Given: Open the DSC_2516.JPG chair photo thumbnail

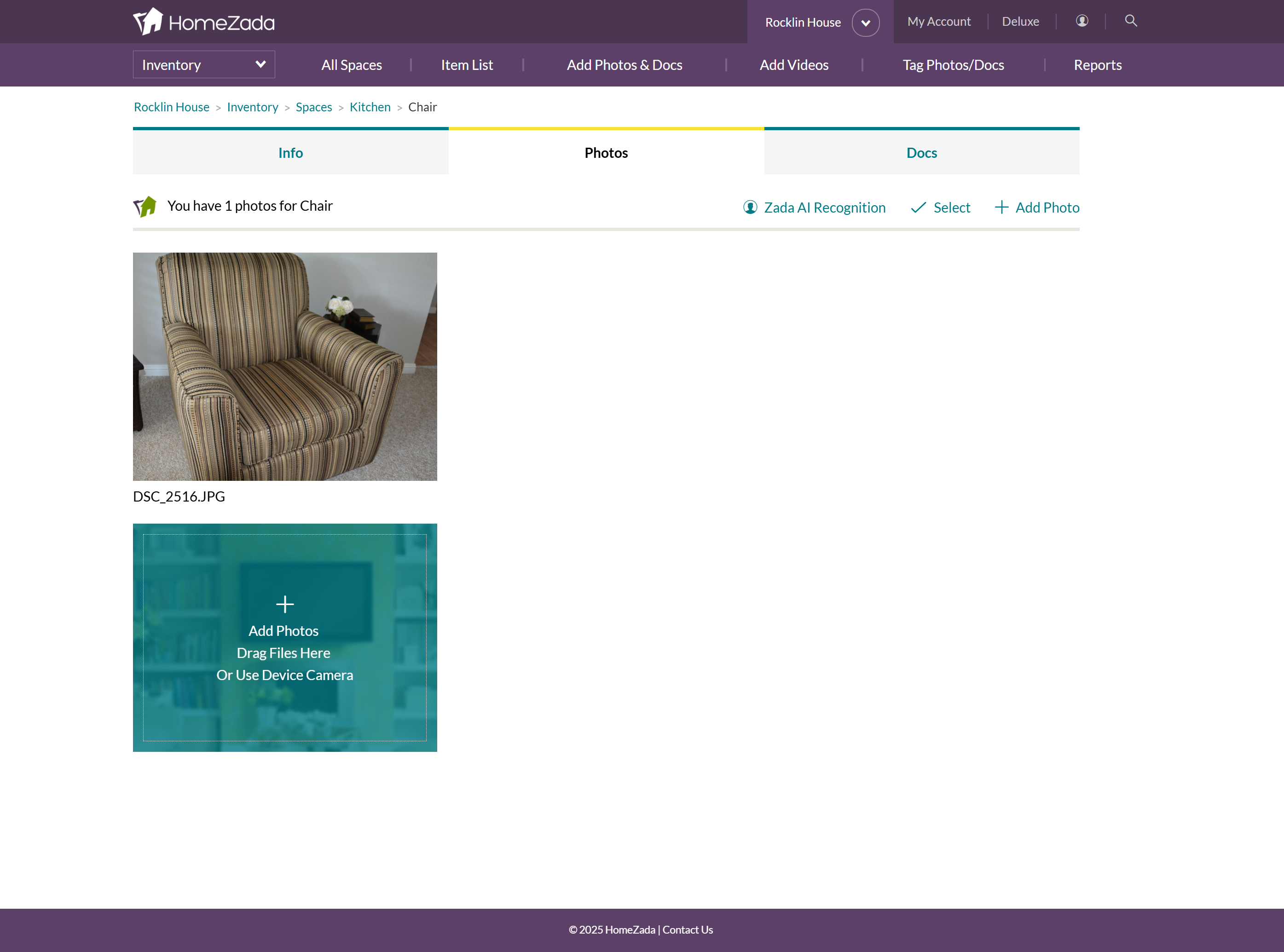Looking at the screenshot, I should click(285, 367).
